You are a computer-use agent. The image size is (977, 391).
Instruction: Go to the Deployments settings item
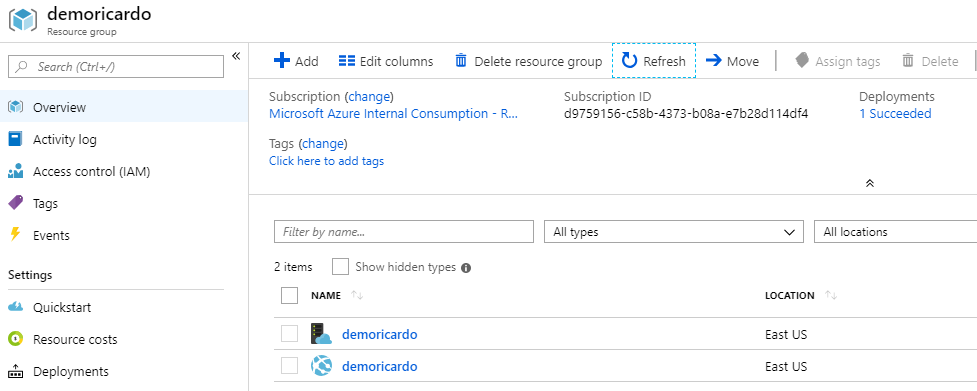[70, 372]
